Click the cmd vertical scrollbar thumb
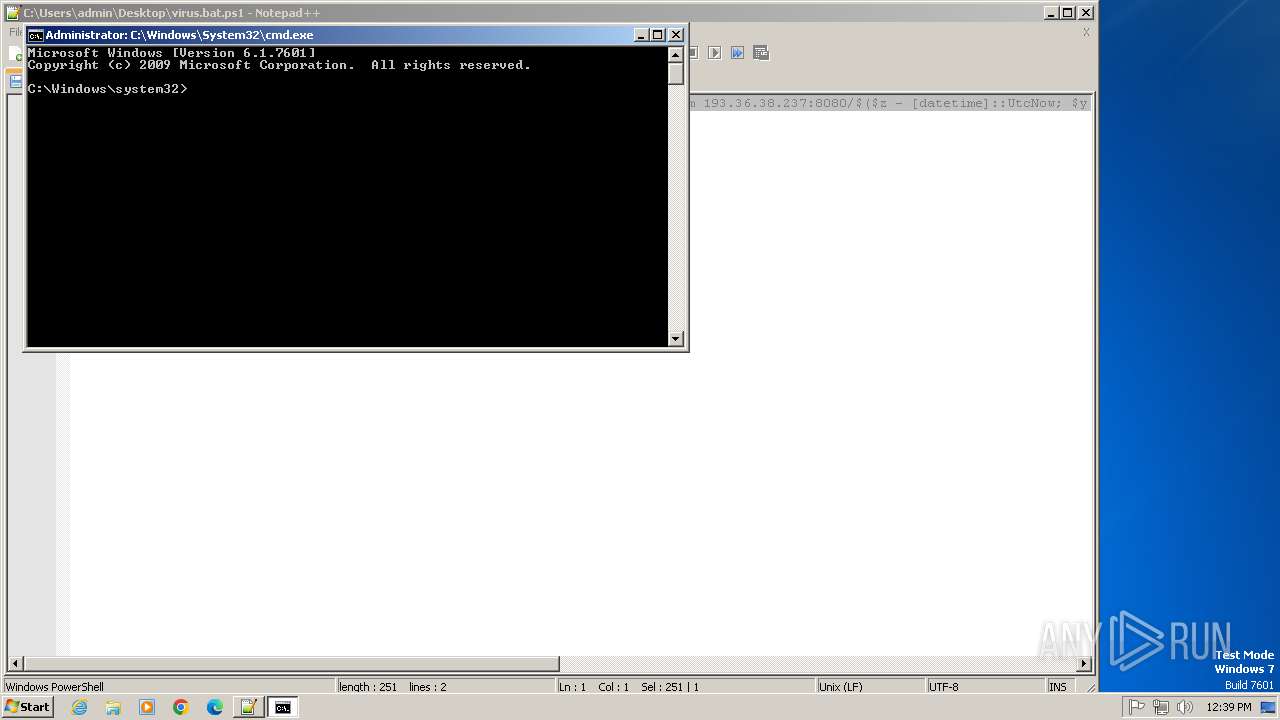 [x=676, y=73]
